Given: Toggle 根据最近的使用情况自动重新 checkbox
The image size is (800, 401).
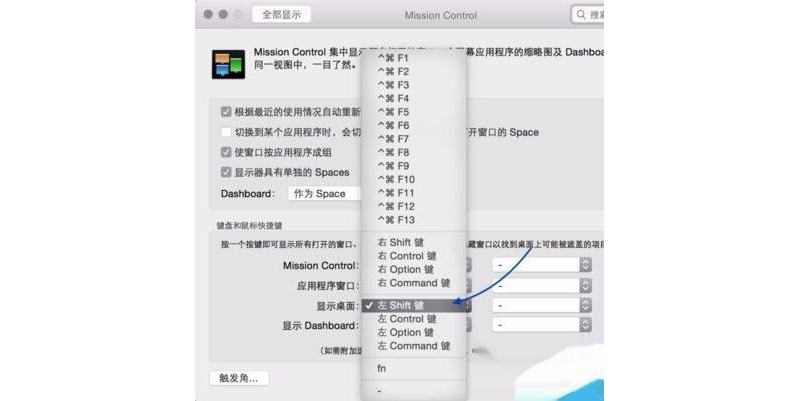Looking at the screenshot, I should pos(226,112).
